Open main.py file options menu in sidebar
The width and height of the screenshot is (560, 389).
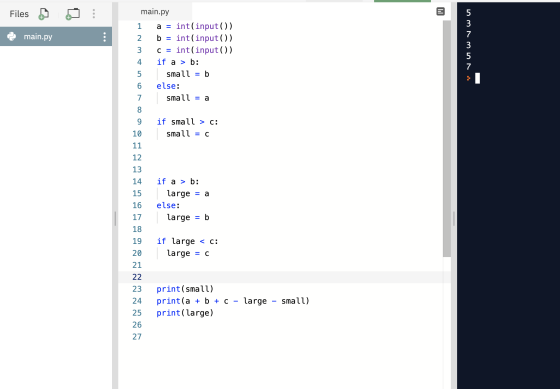coord(104,37)
